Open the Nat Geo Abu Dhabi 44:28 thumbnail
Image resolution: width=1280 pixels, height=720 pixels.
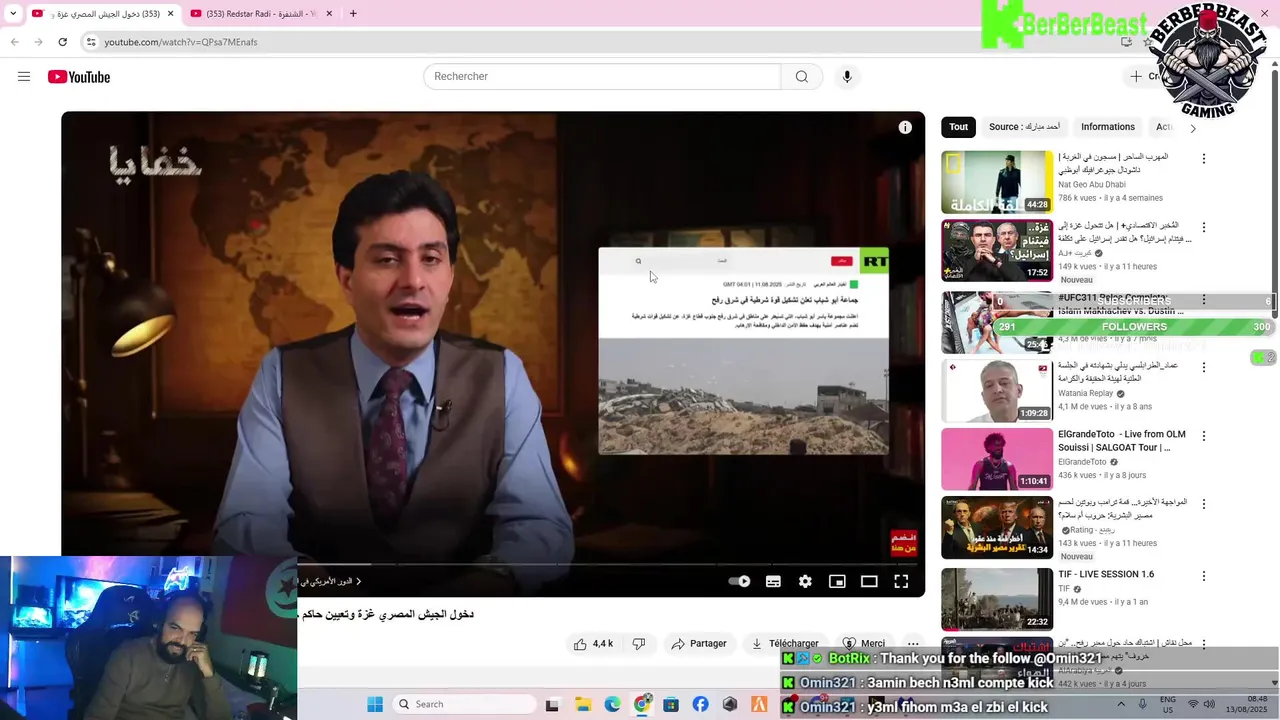(997, 182)
